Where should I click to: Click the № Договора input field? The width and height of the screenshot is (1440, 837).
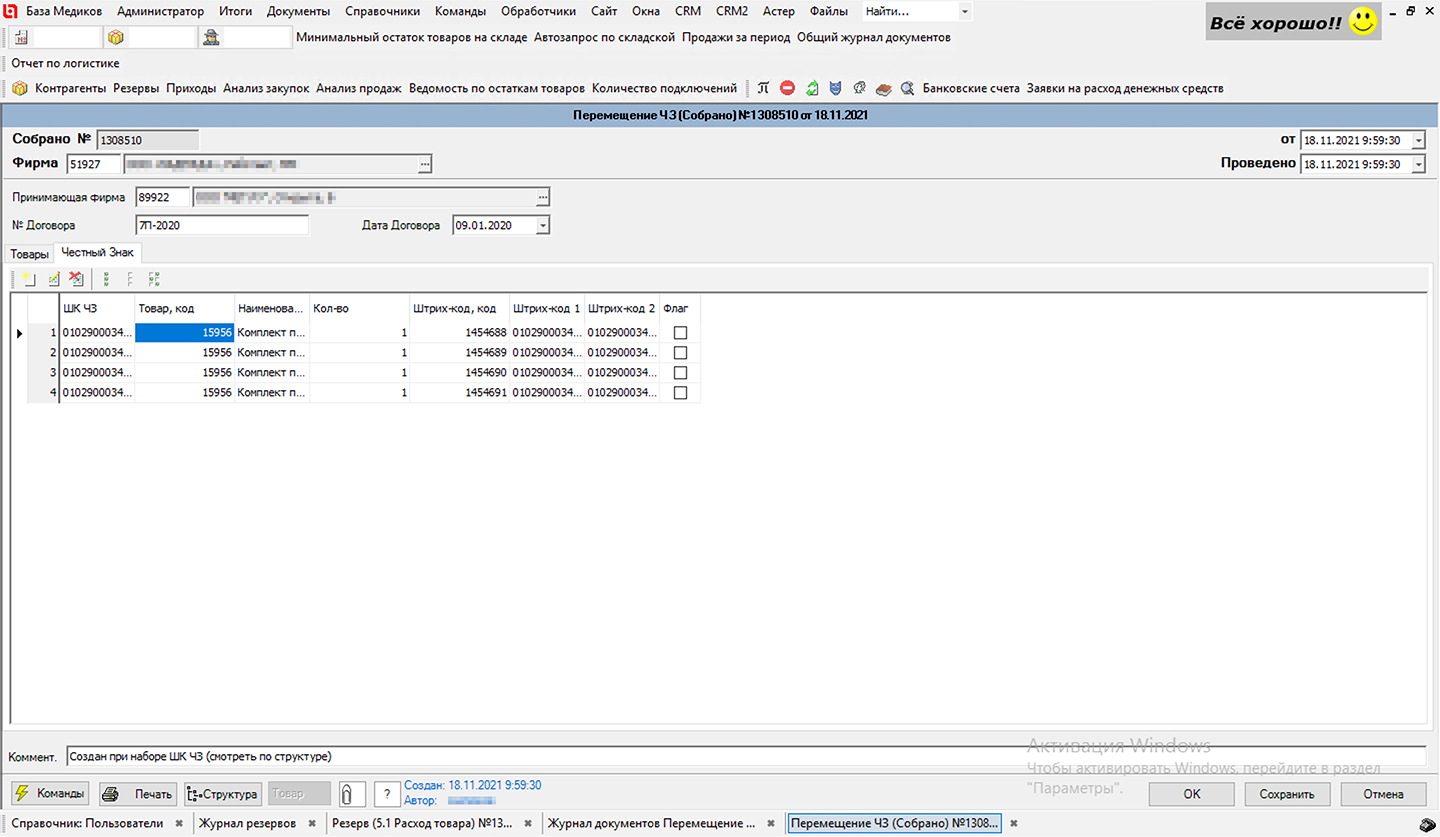point(222,226)
